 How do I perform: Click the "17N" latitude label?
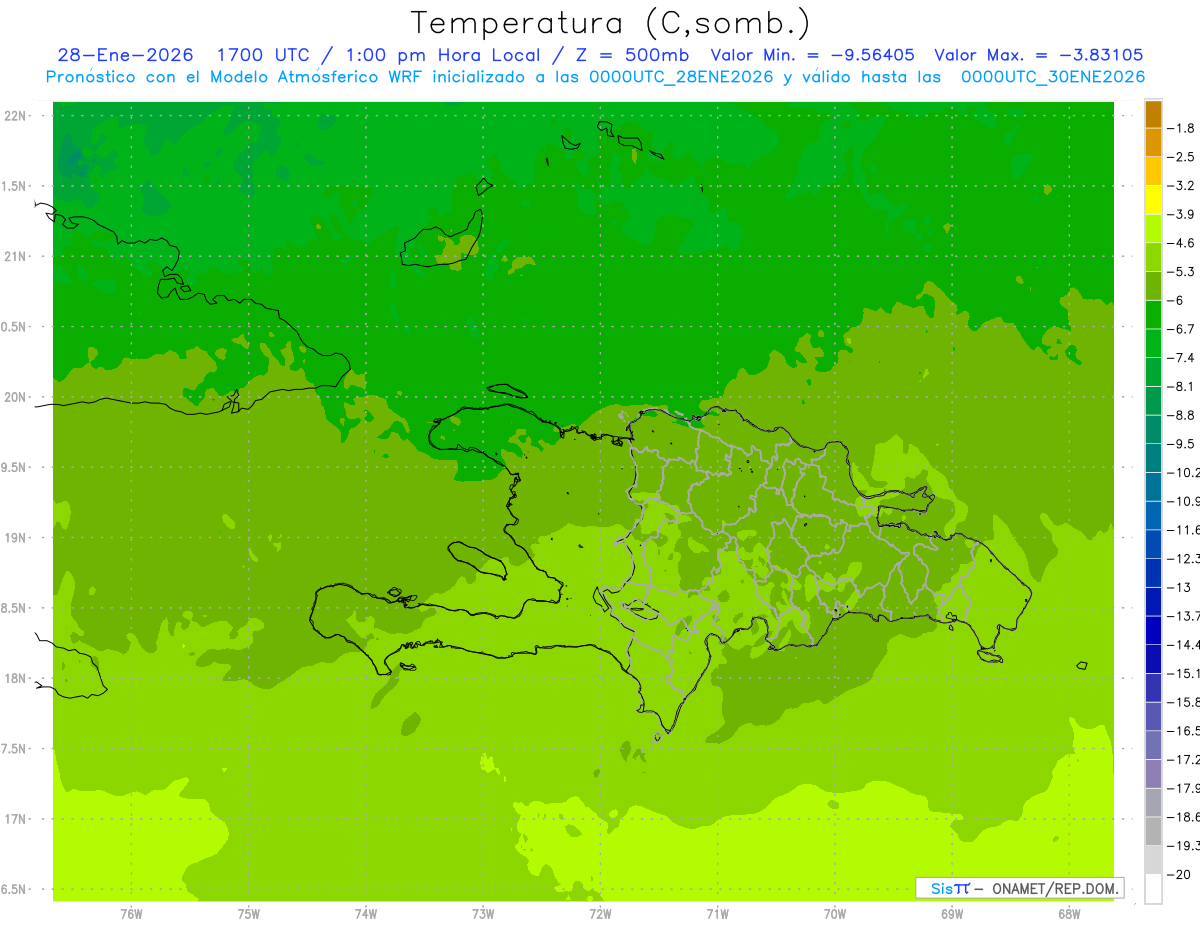[x=14, y=819]
